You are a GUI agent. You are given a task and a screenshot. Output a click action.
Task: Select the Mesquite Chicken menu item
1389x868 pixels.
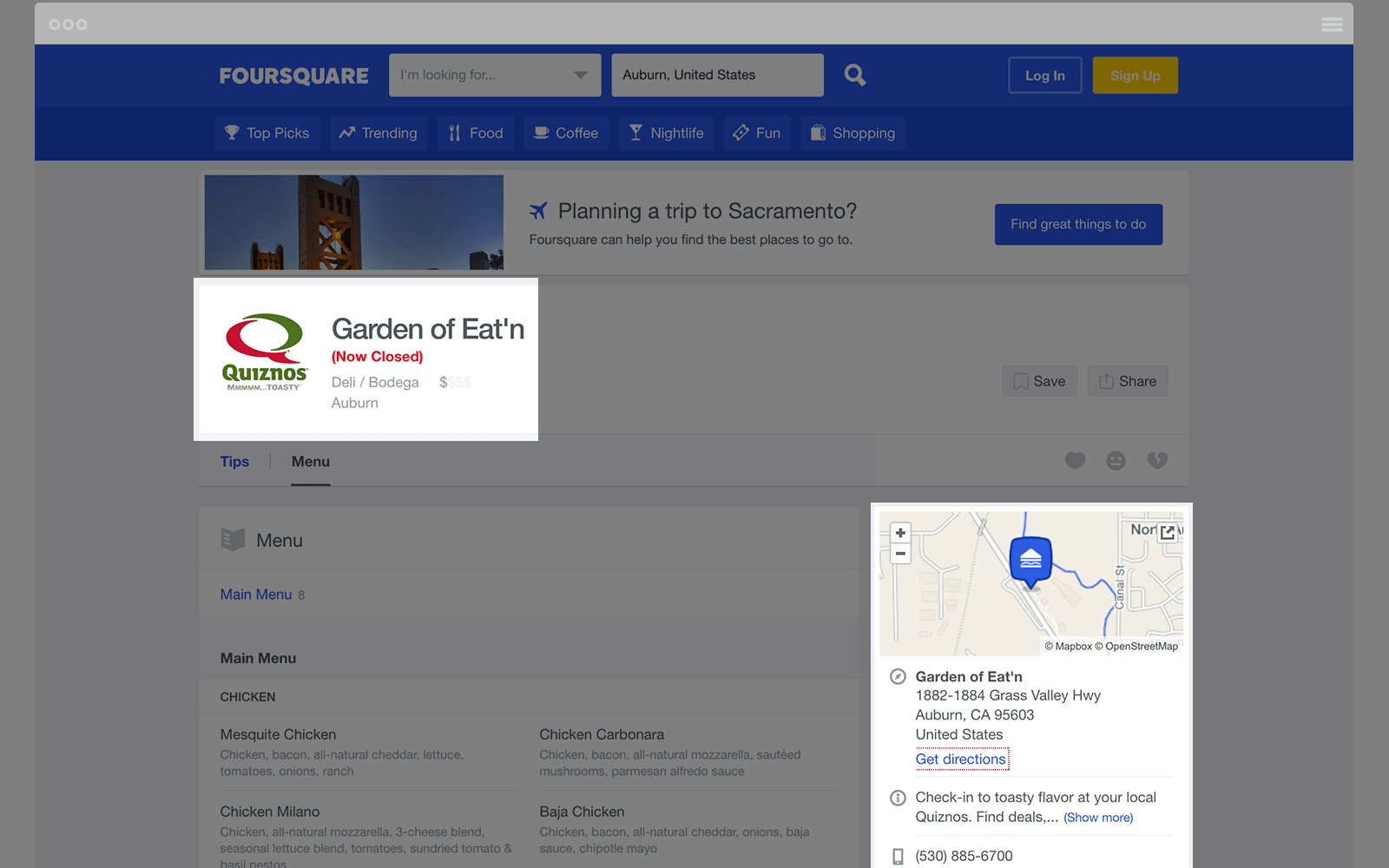278,734
